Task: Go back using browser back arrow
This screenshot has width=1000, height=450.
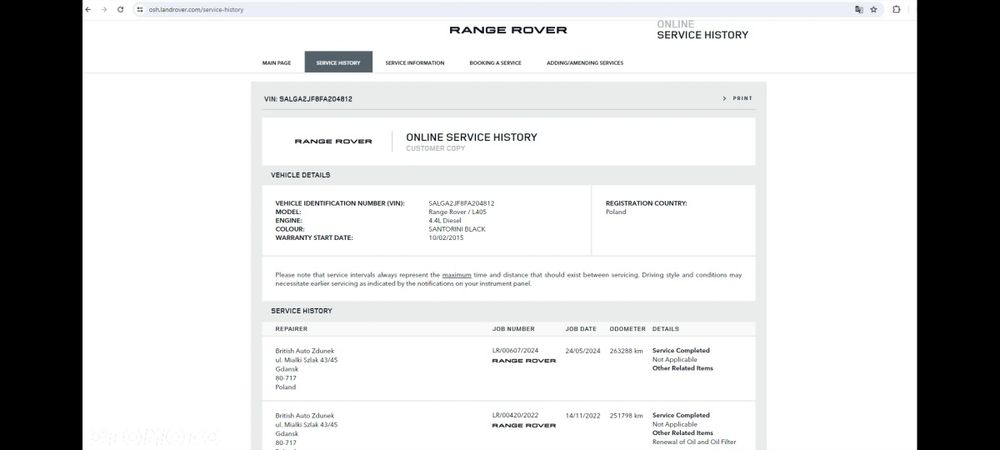Action: pos(88,10)
